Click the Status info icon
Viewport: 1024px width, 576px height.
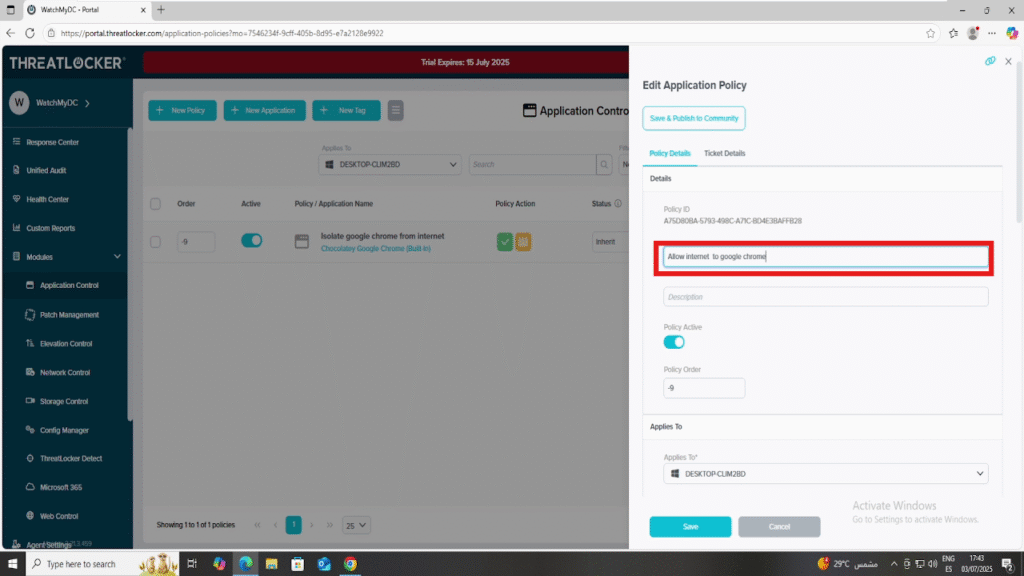tap(618, 204)
